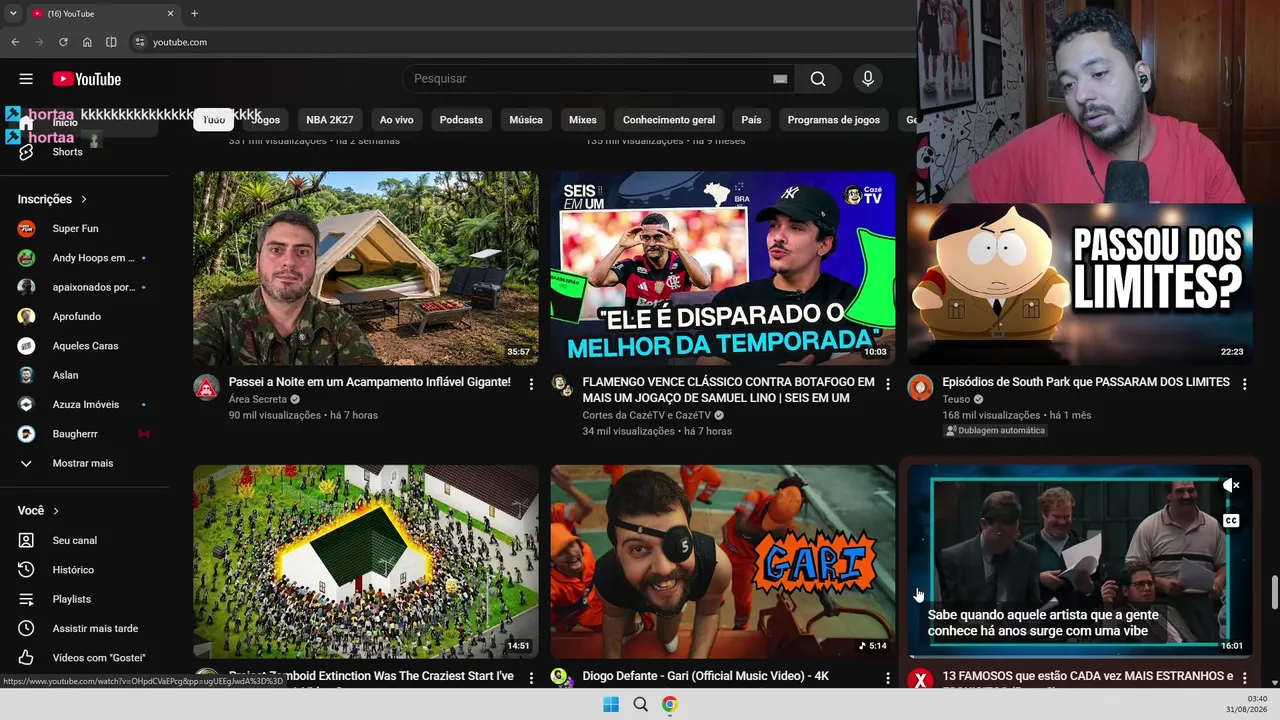The image size is (1280, 720).
Task: Open the on-screen keyboard in search box
Action: pyautogui.click(x=780, y=79)
